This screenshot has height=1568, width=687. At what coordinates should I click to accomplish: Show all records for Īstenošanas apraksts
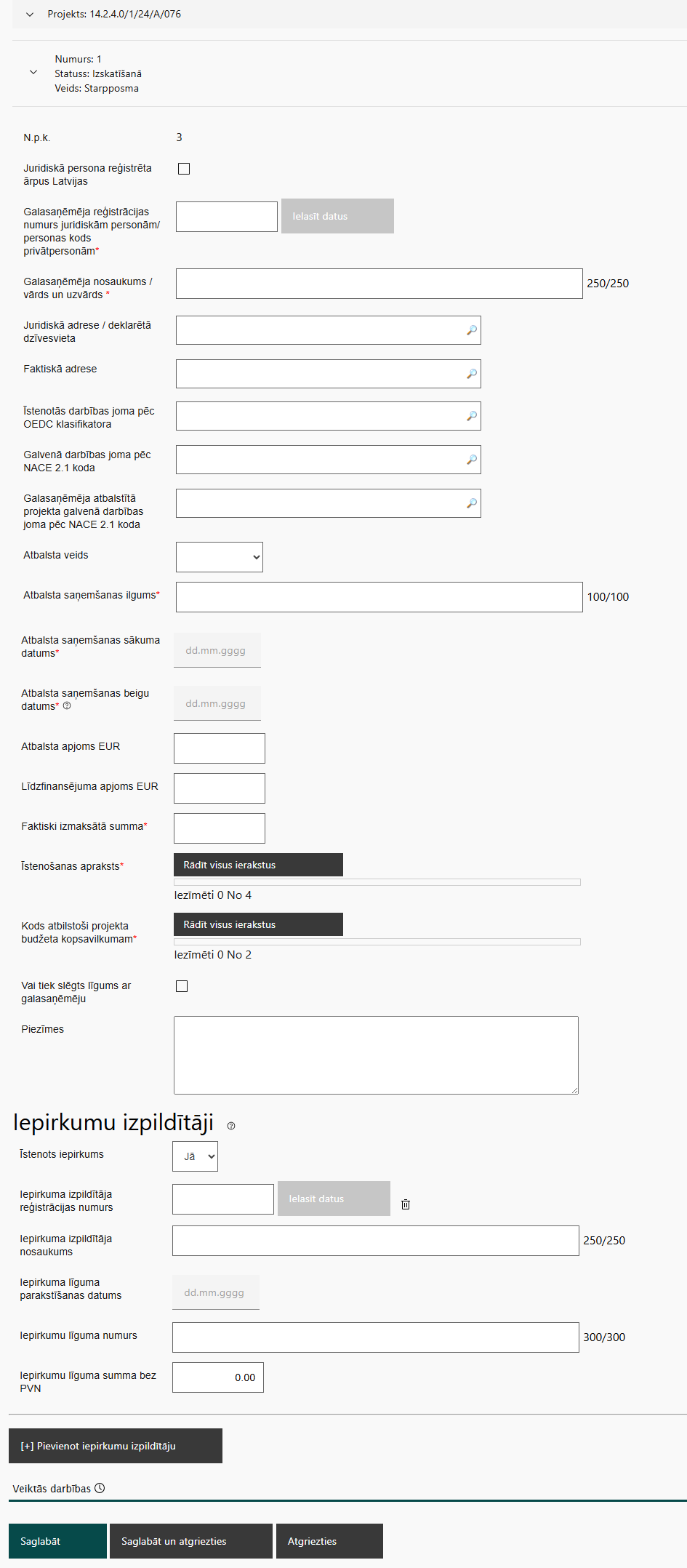tap(258, 865)
